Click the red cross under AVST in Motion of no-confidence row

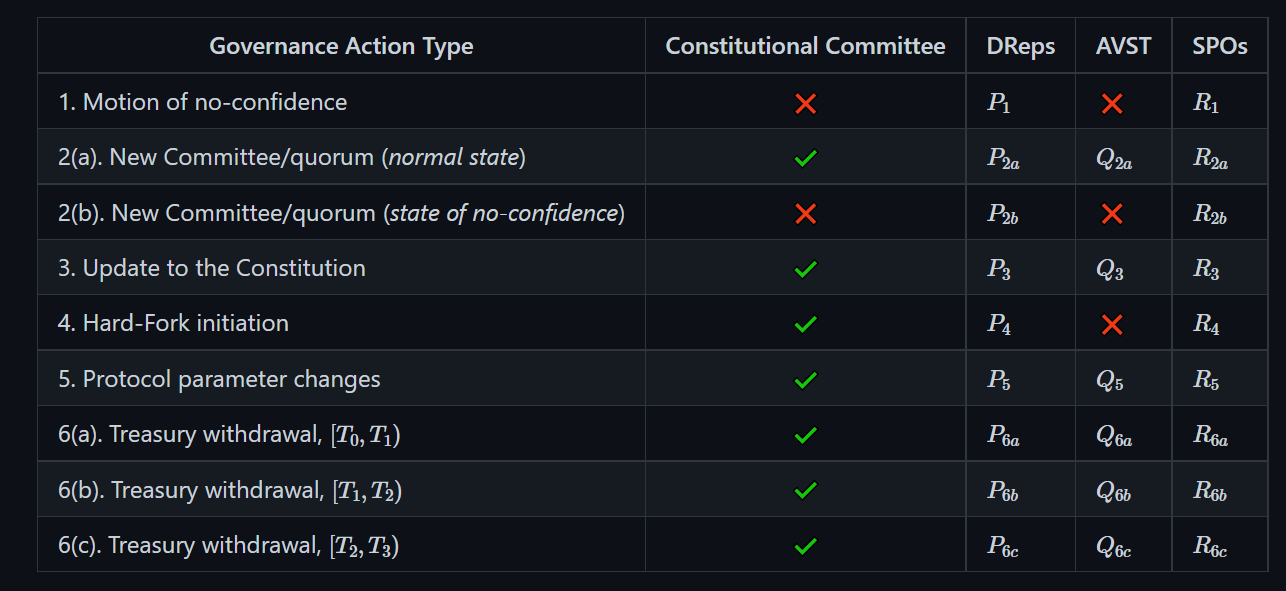click(x=1111, y=103)
